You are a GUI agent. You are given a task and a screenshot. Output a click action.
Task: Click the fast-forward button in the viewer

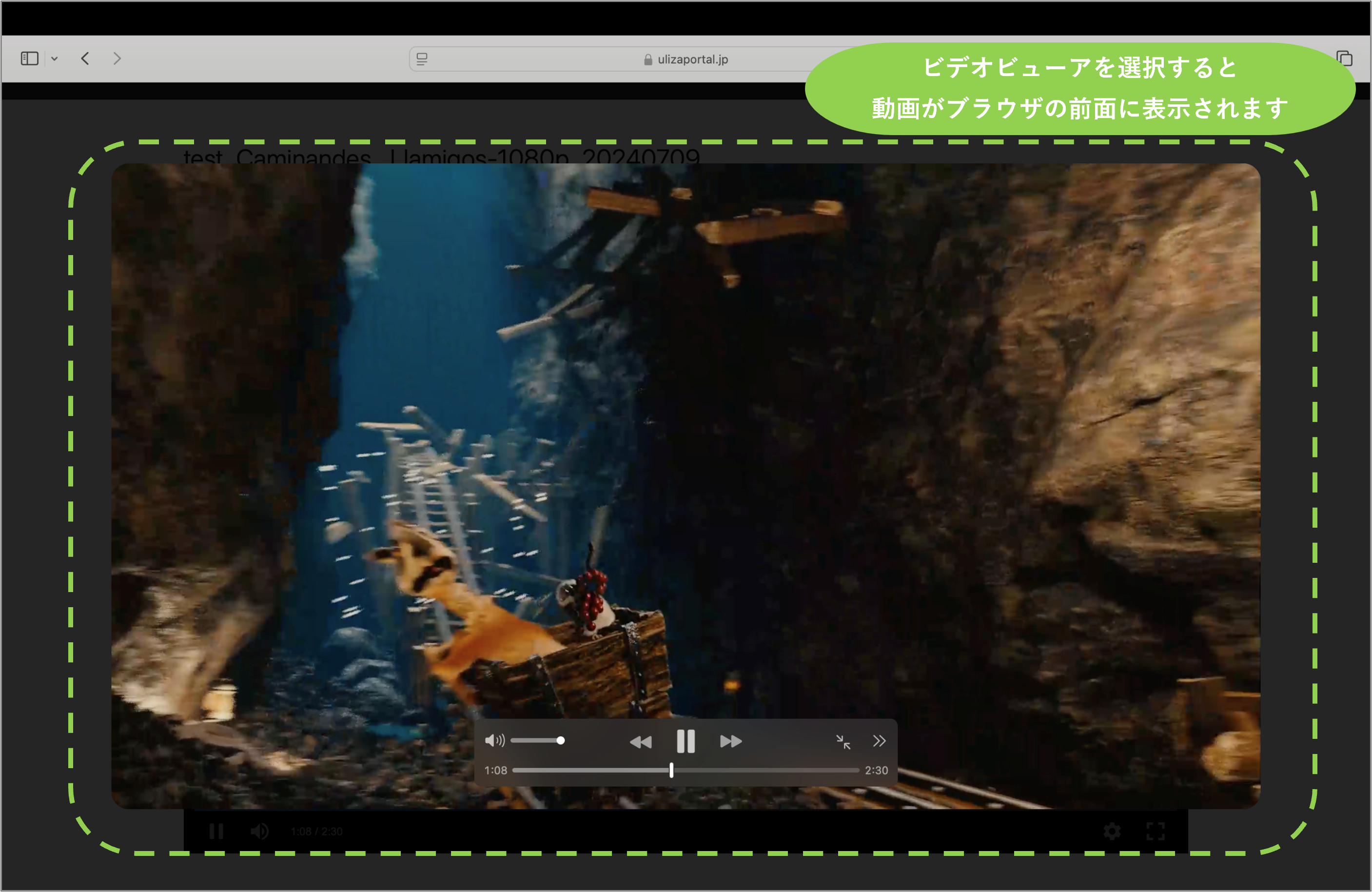(730, 741)
